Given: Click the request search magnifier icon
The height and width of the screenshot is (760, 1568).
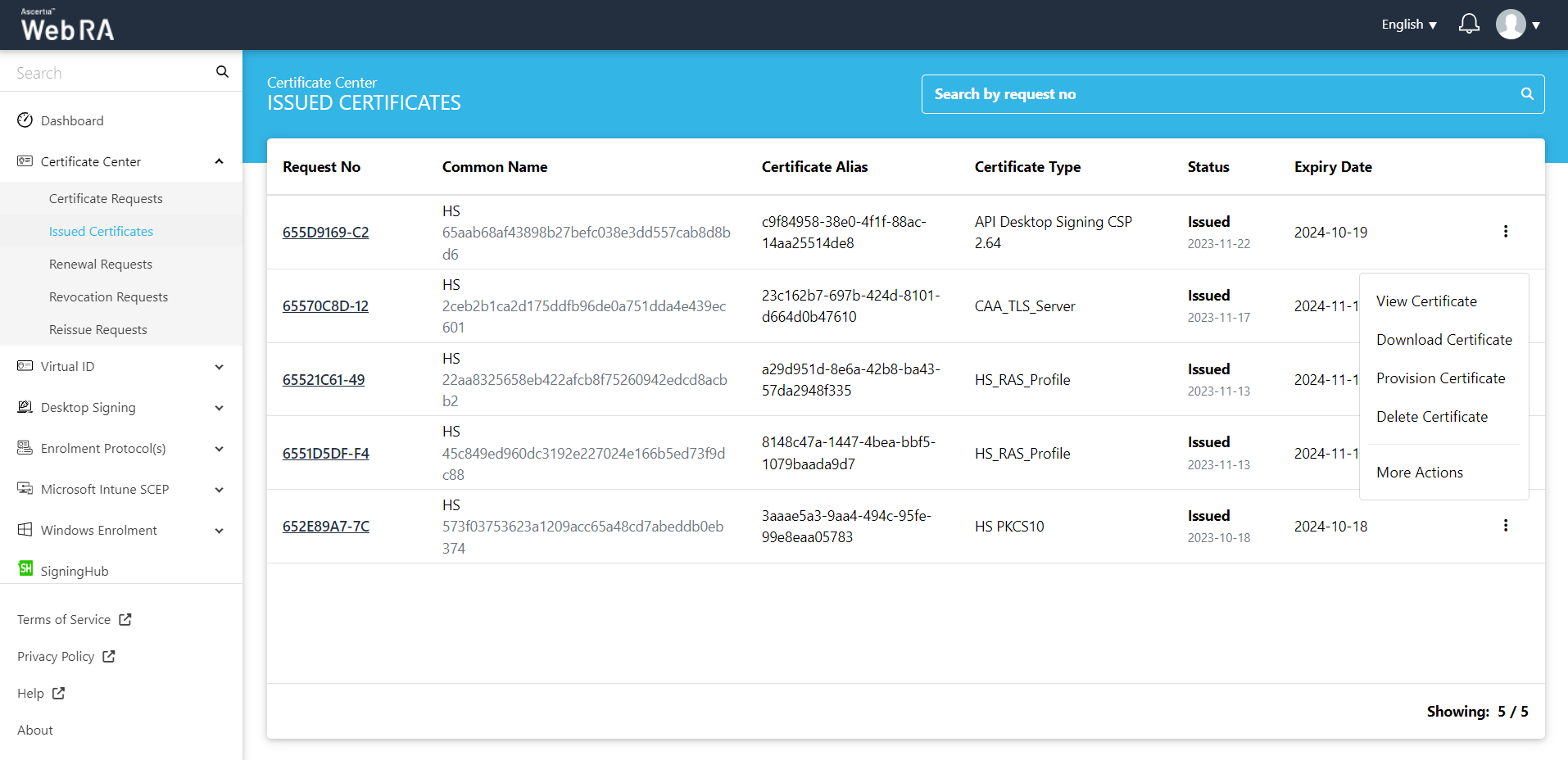Looking at the screenshot, I should [x=1527, y=94].
